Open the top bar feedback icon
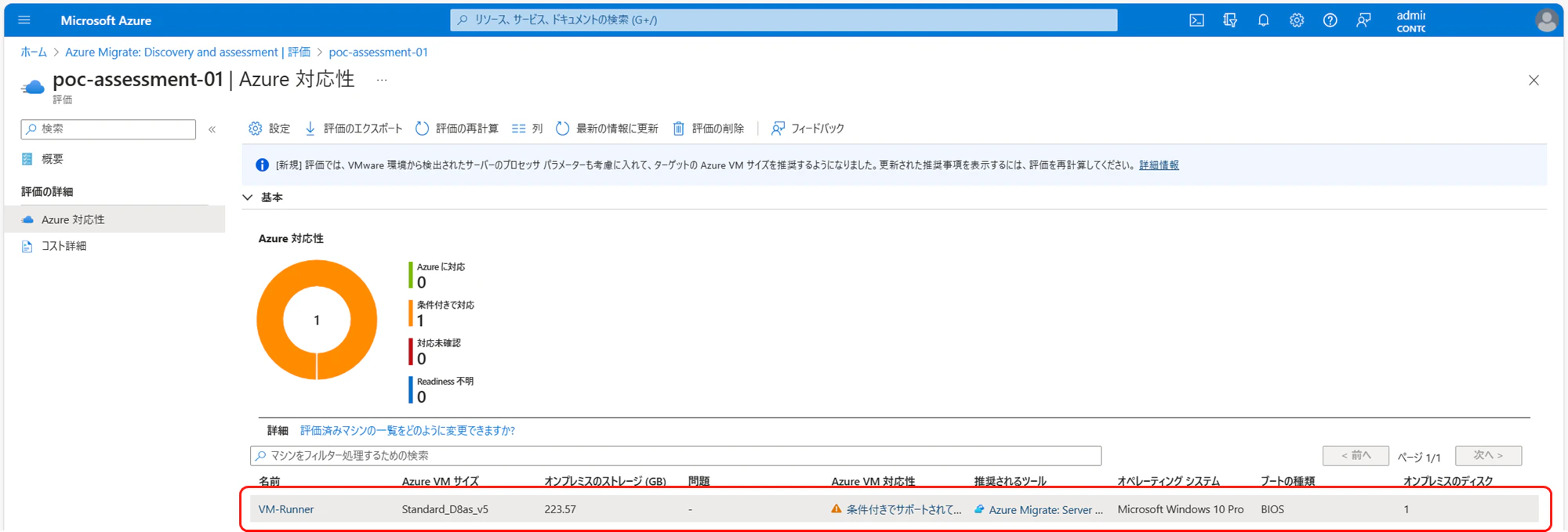The height and width of the screenshot is (532, 1568). coord(1363,20)
